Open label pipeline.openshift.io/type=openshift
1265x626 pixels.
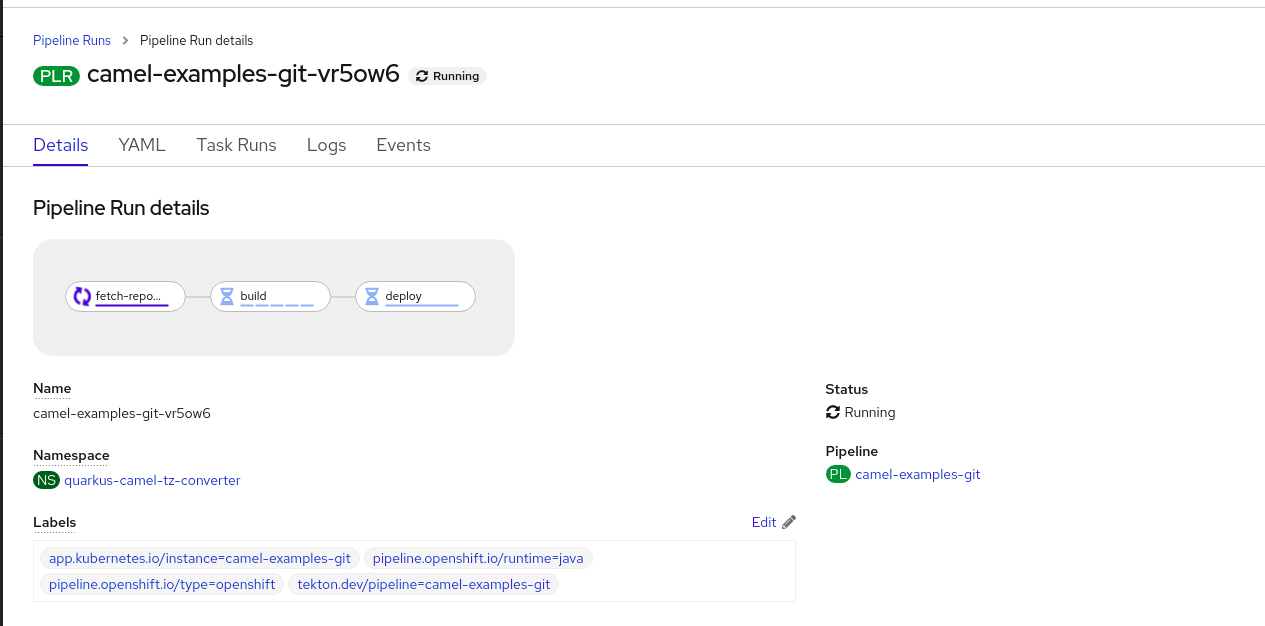(162, 584)
